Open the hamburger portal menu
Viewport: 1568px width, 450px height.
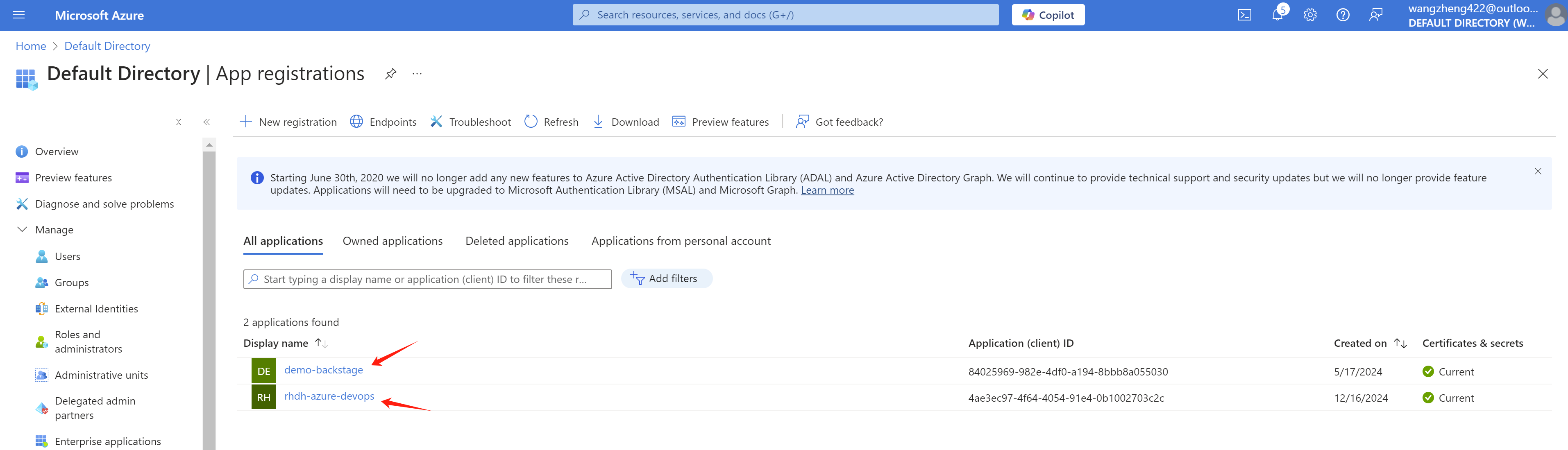click(x=19, y=15)
